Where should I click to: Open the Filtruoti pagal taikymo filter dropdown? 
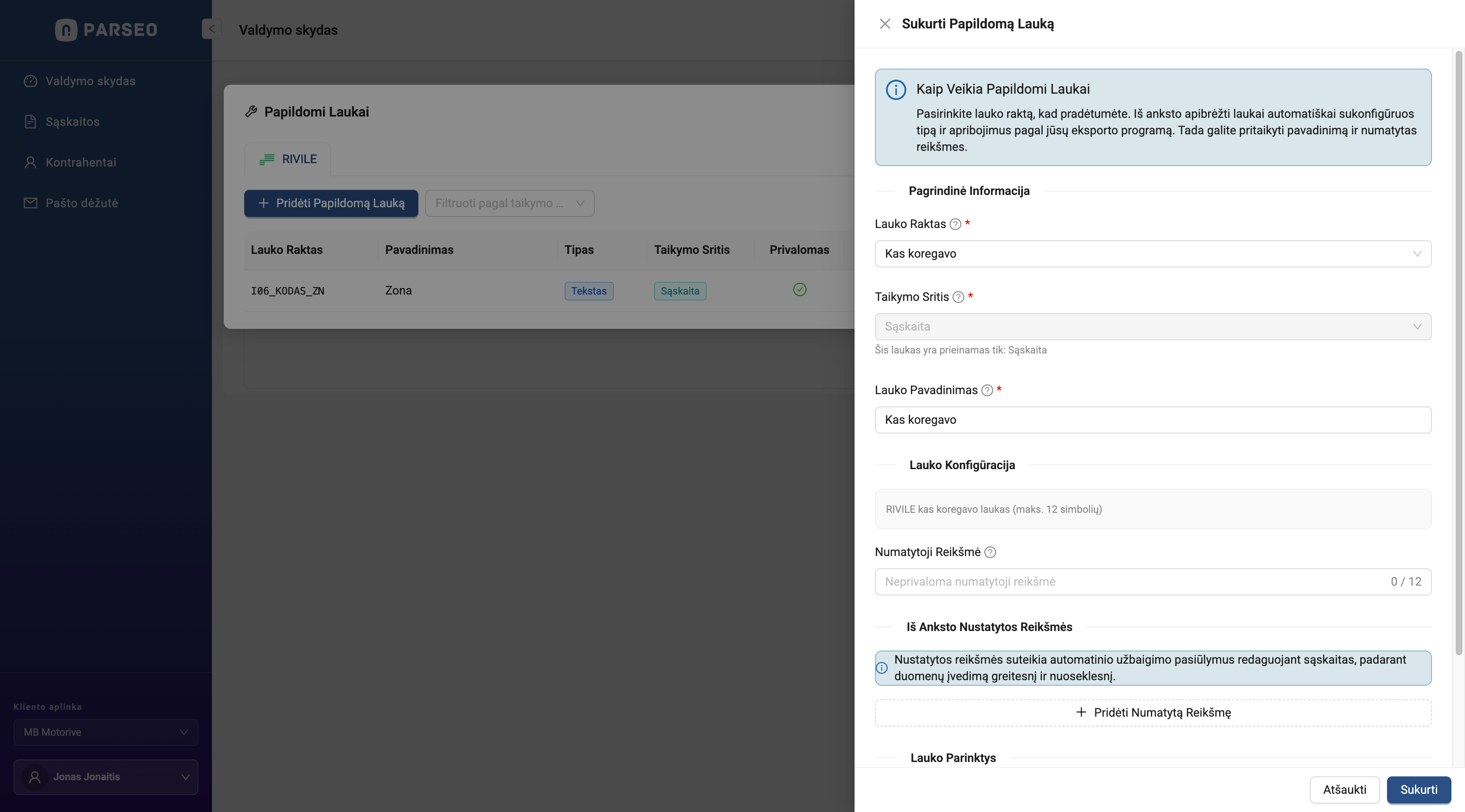click(x=509, y=203)
